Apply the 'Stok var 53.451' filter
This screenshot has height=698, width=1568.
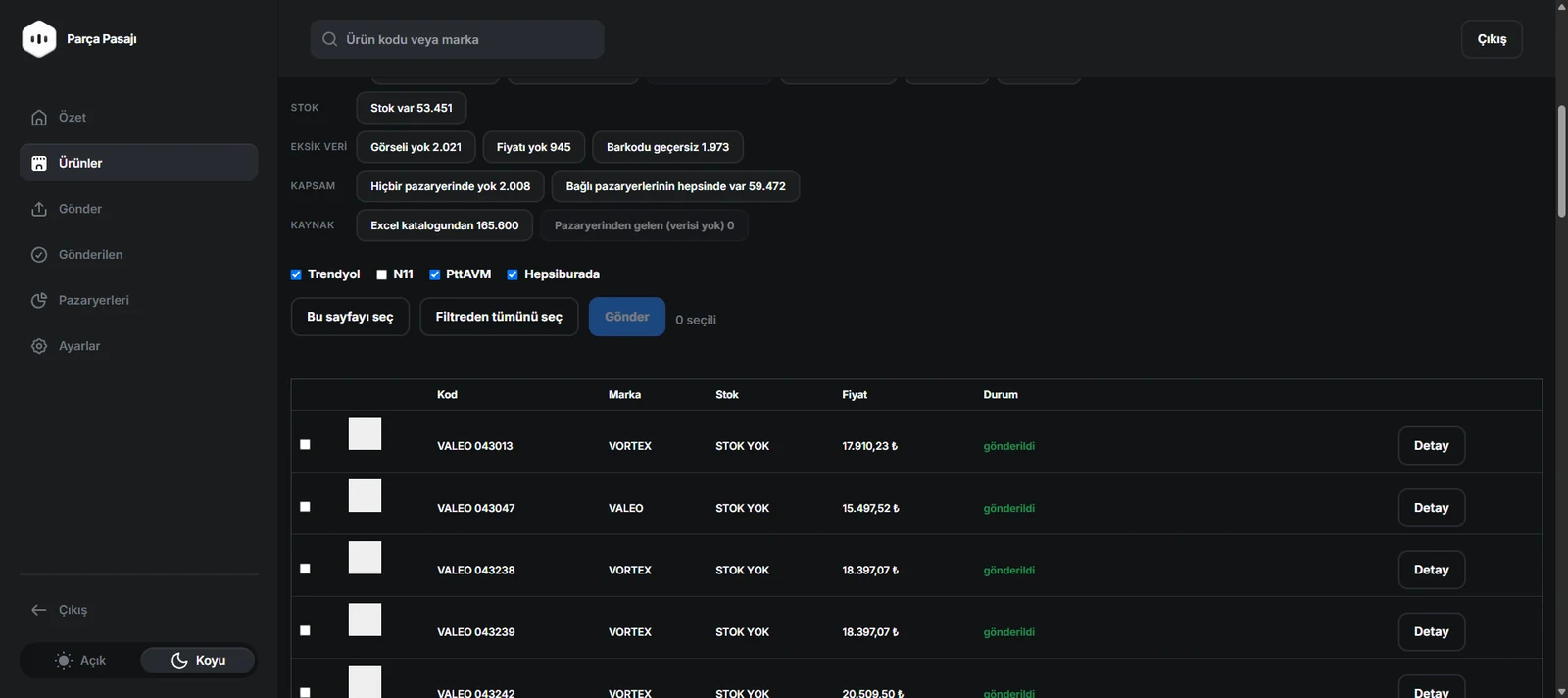coord(412,108)
